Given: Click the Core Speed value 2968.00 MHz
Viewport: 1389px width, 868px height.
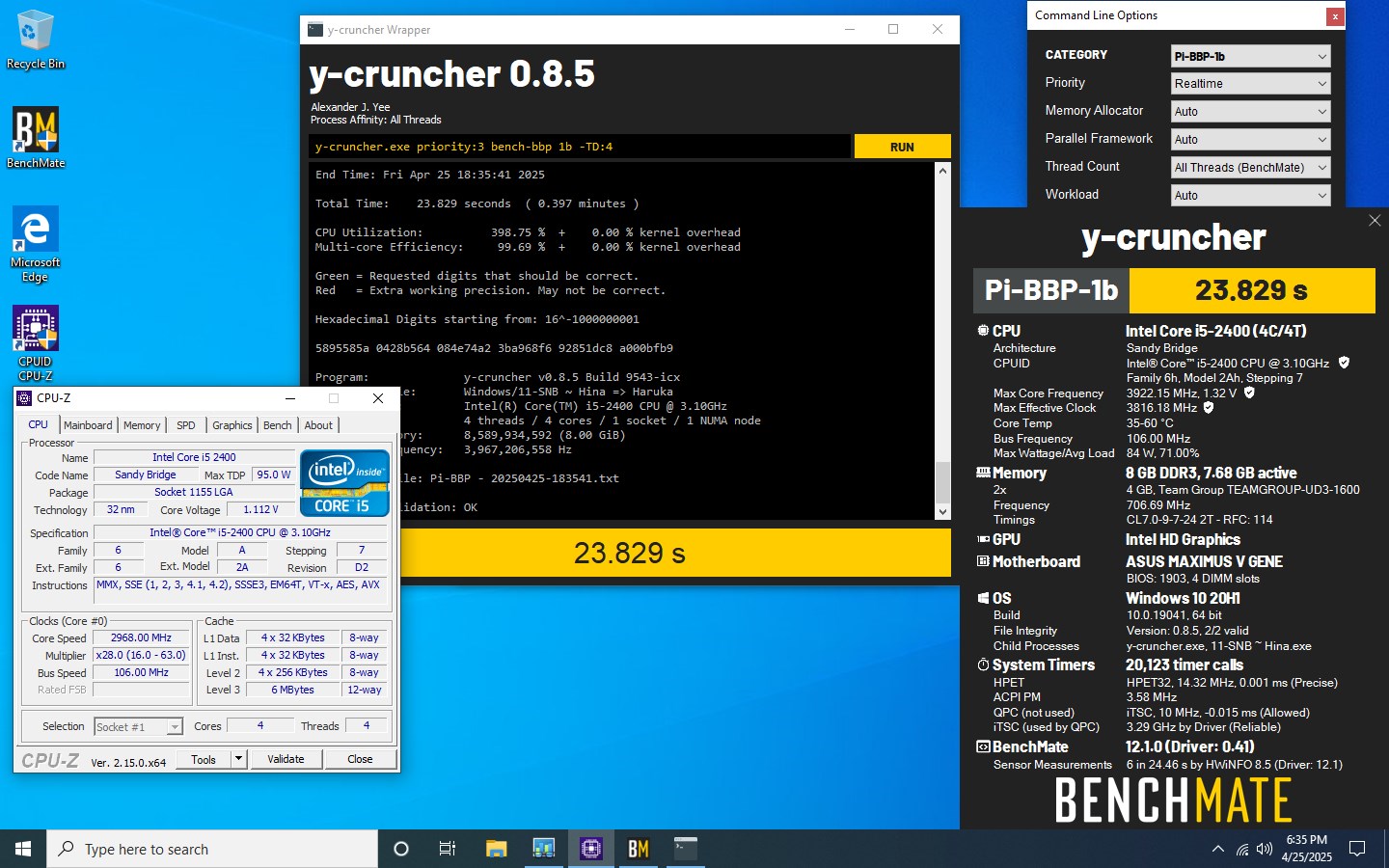Looking at the screenshot, I should (141, 637).
